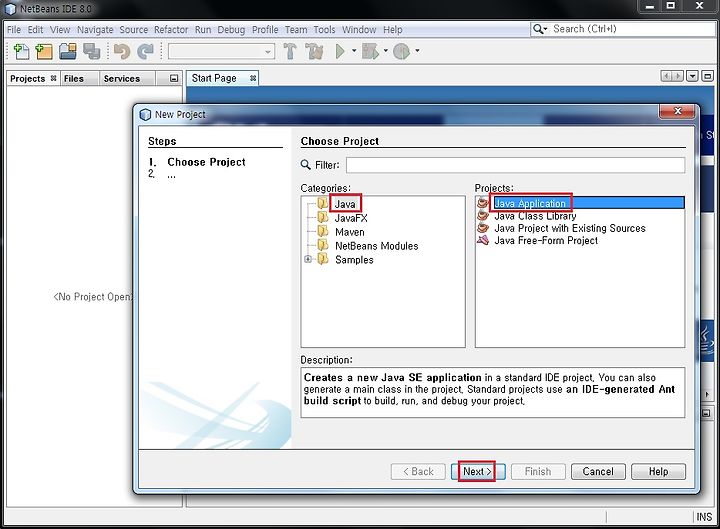Open the File menu
The width and height of the screenshot is (720, 529).
tap(14, 30)
